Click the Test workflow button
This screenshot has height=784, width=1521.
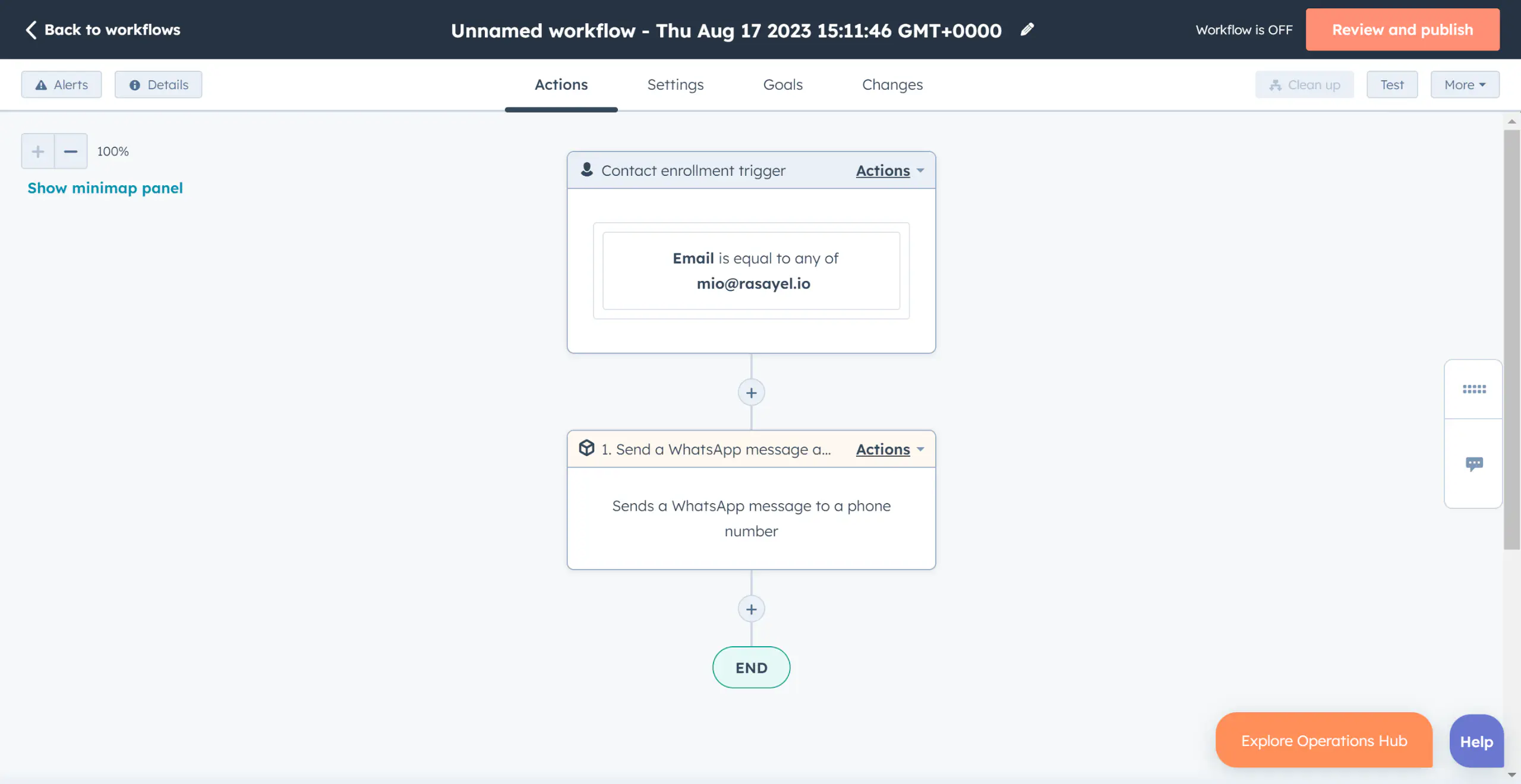point(1392,84)
